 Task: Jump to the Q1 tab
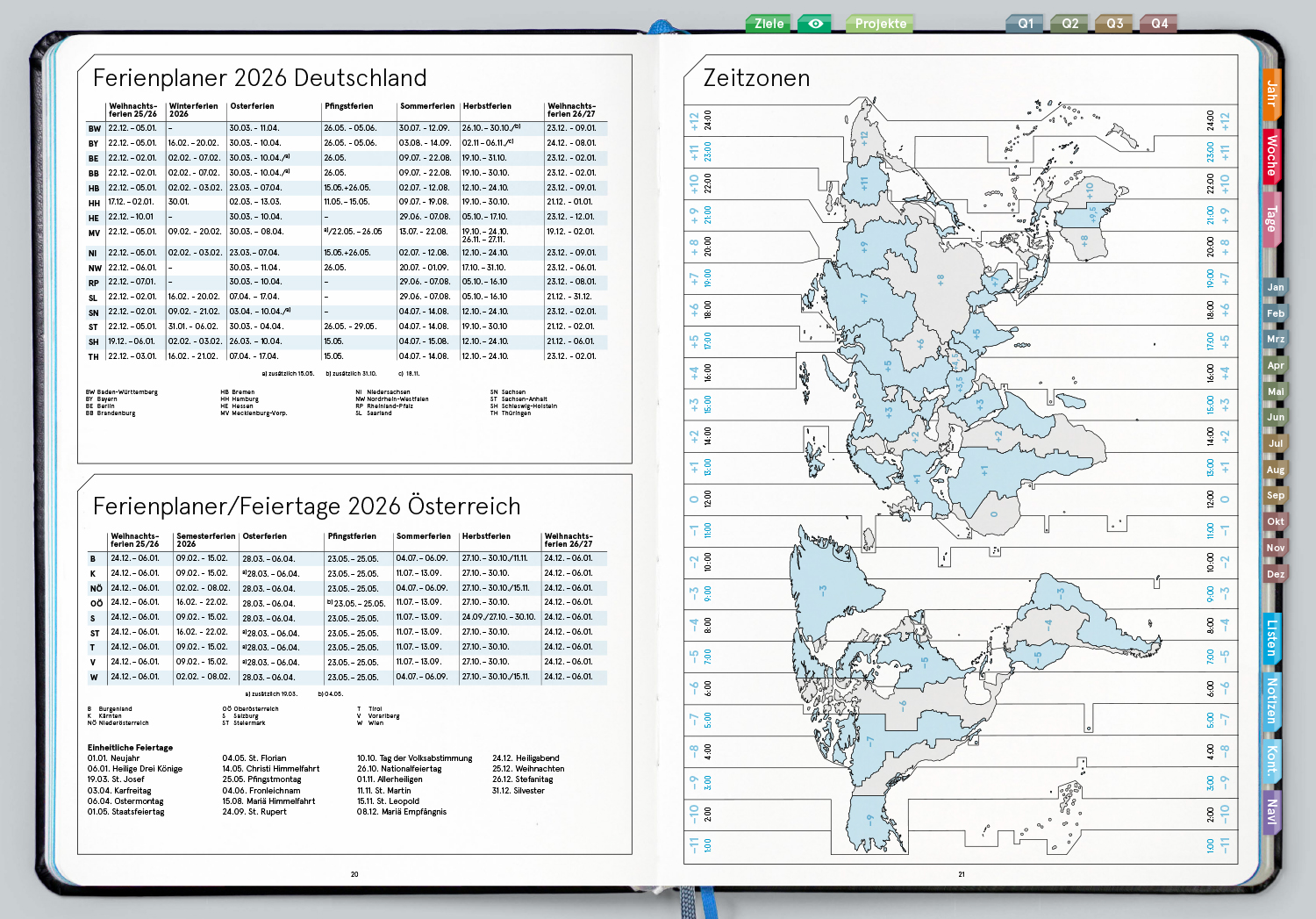click(x=1026, y=24)
